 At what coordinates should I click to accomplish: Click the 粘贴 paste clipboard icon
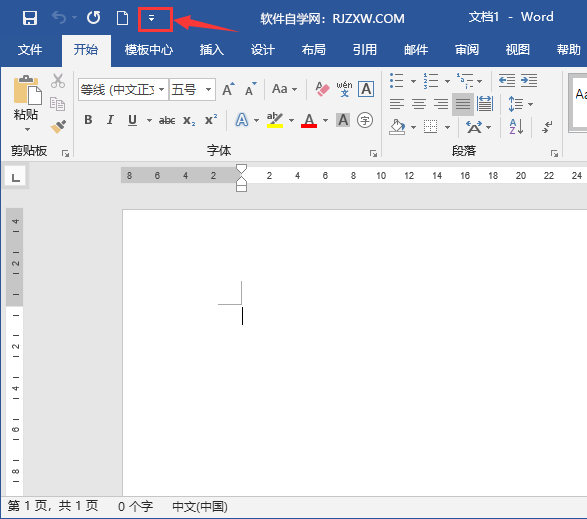(x=27, y=90)
